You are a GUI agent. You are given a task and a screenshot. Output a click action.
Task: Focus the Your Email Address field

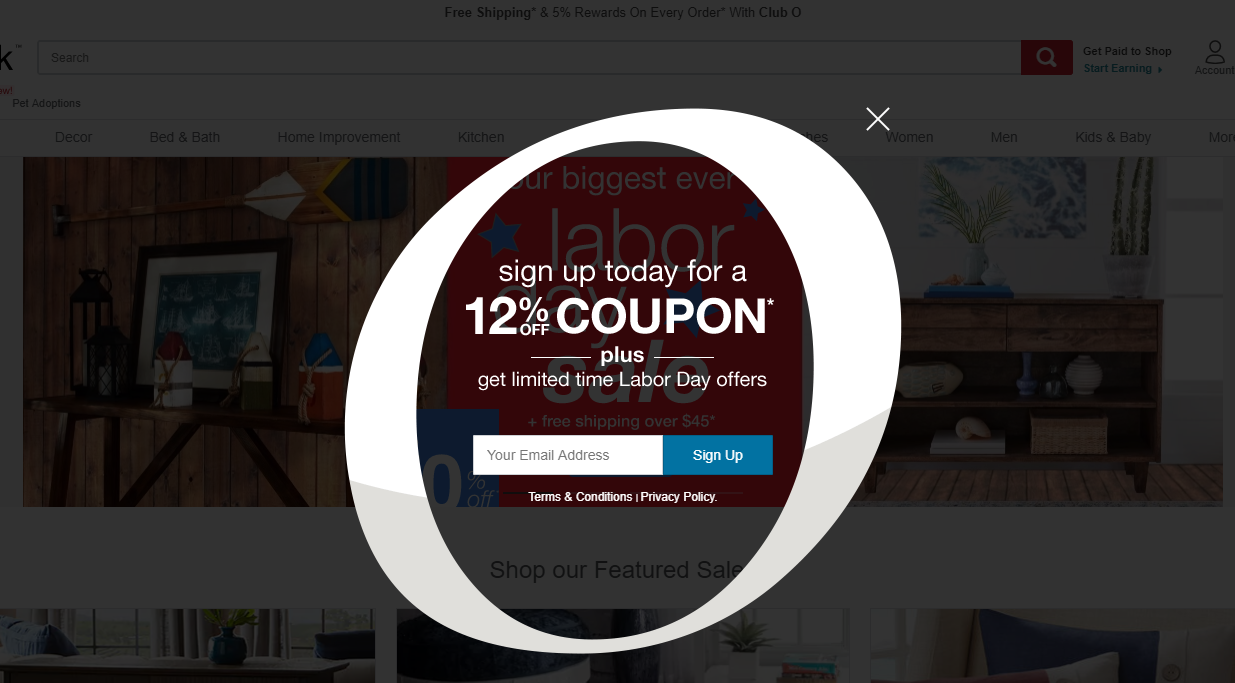tap(567, 455)
